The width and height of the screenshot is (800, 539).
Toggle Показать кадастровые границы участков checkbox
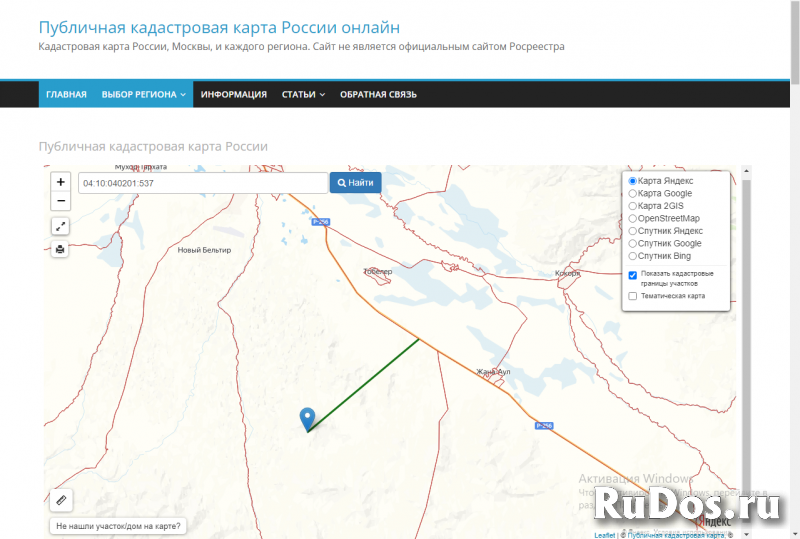click(x=633, y=275)
